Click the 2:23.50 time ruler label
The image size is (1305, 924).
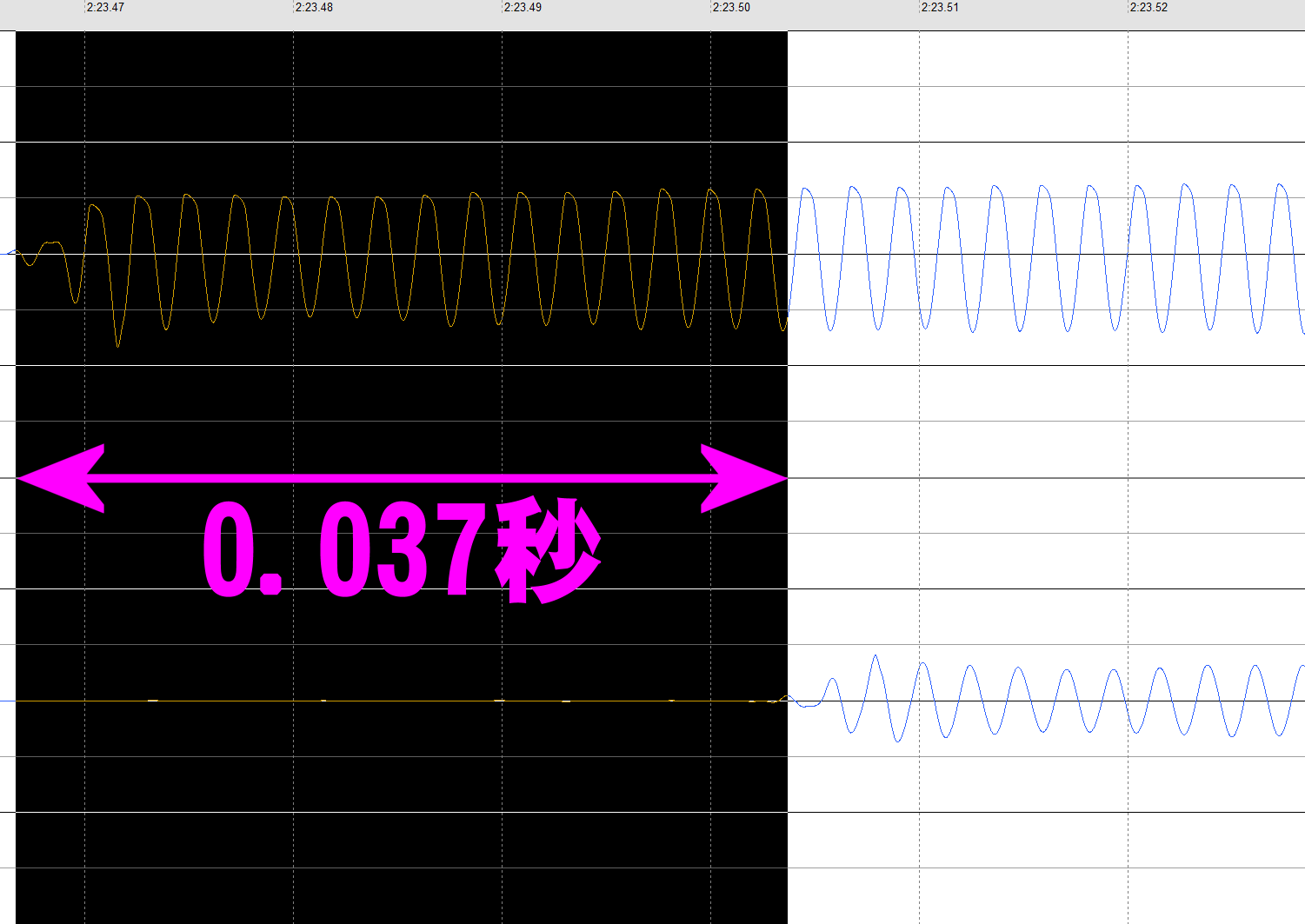point(731,7)
